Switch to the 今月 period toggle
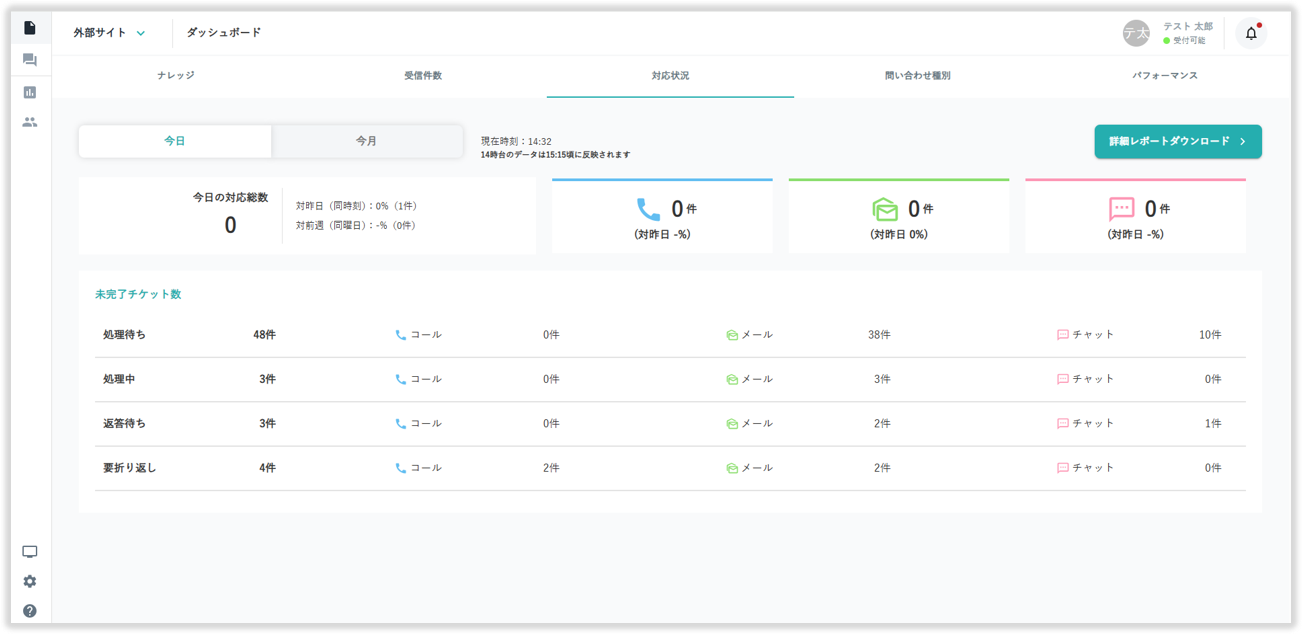Viewport: 1302px width, 634px height. coord(367,141)
